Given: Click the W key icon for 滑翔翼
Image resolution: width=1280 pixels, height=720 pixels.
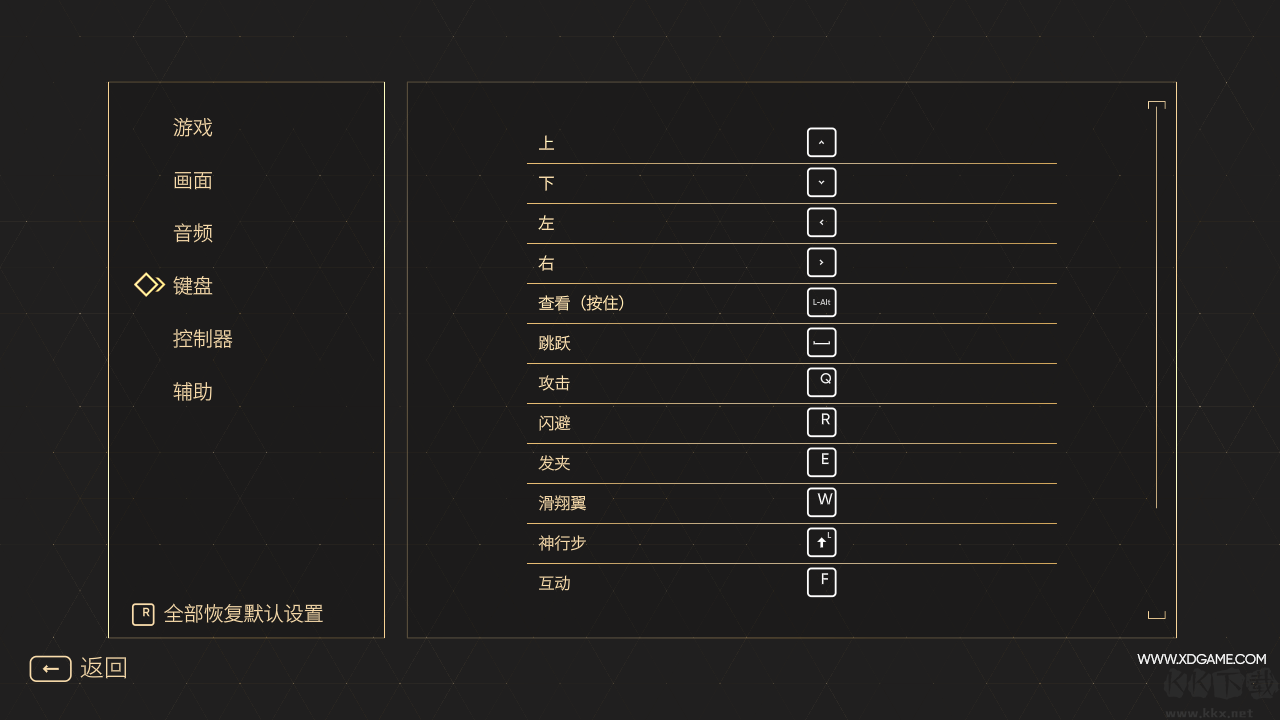Looking at the screenshot, I should click(x=821, y=502).
